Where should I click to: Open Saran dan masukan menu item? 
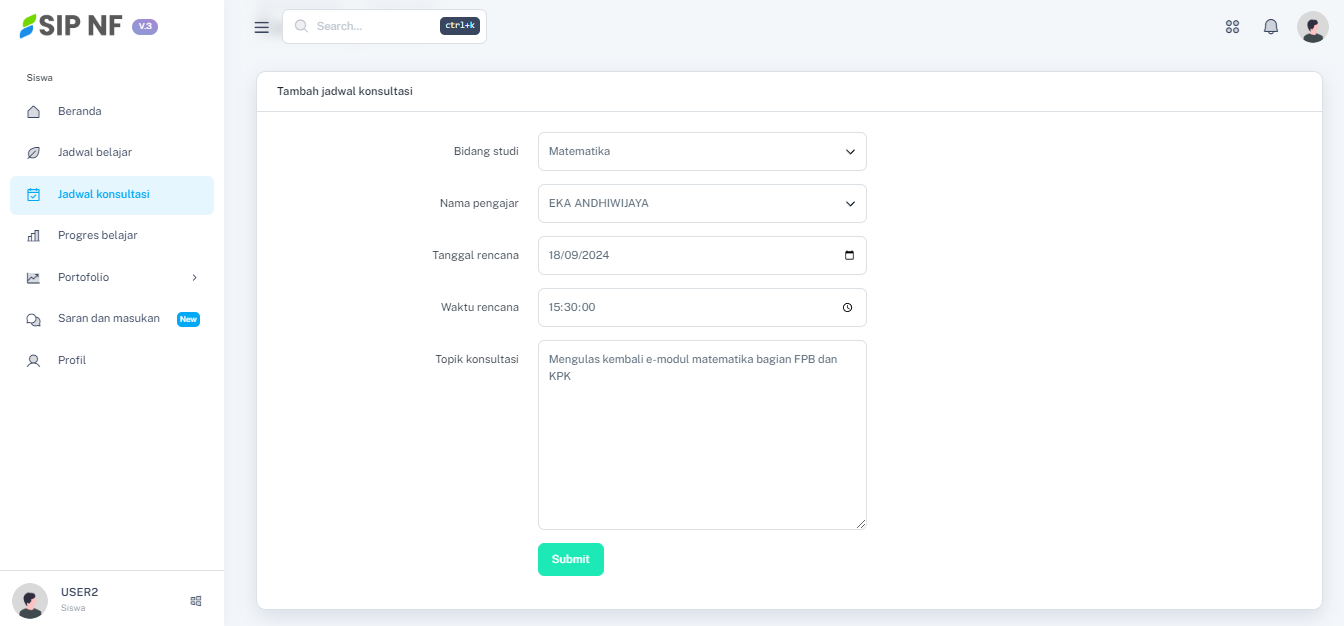[109, 319]
